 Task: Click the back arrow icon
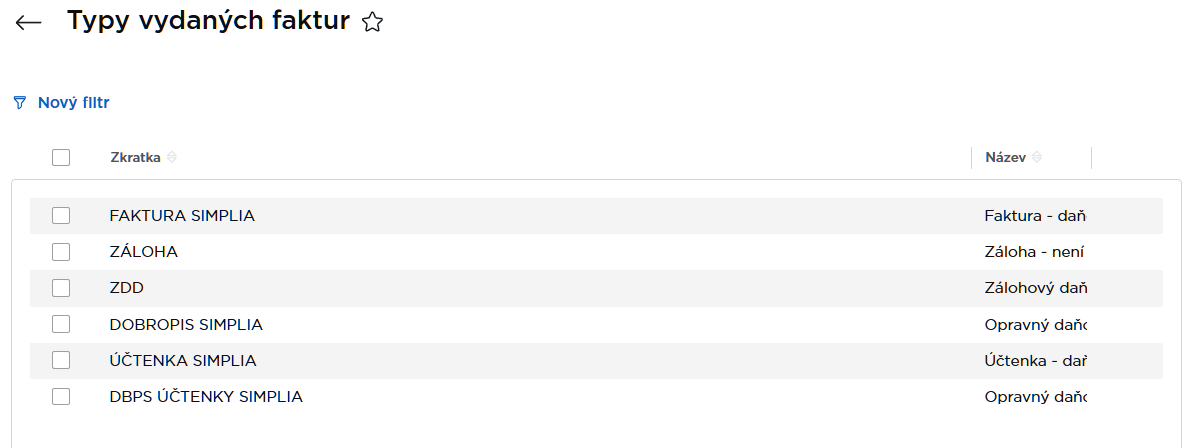pyautogui.click(x=28, y=22)
